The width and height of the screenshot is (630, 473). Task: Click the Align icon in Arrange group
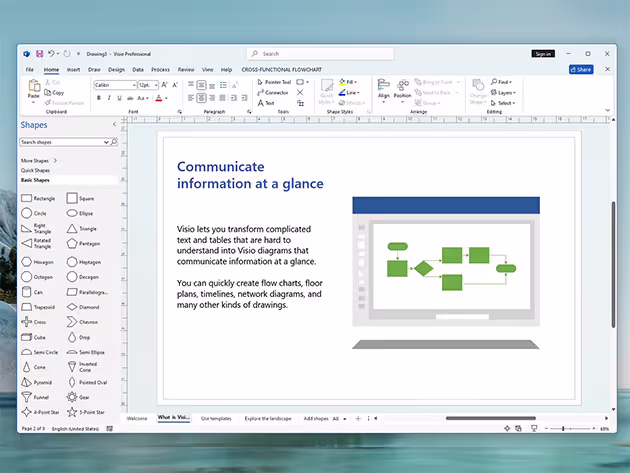(x=383, y=88)
